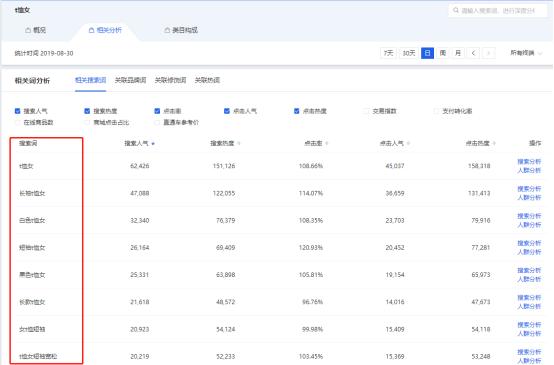This screenshot has height=365, width=554.
Task: Enable the 支付转化率 checkbox
Action: (x=436, y=111)
